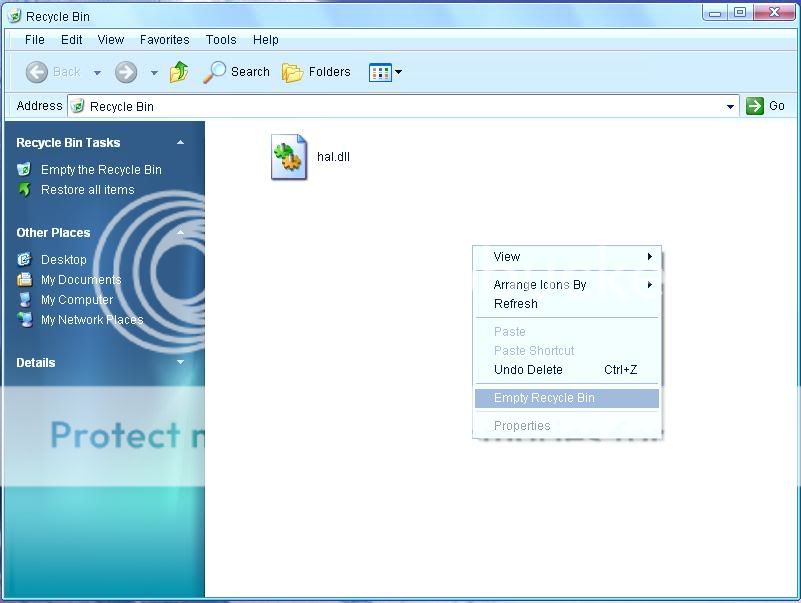Click Restore all items link
Image resolution: width=801 pixels, height=603 pixels.
click(87, 190)
